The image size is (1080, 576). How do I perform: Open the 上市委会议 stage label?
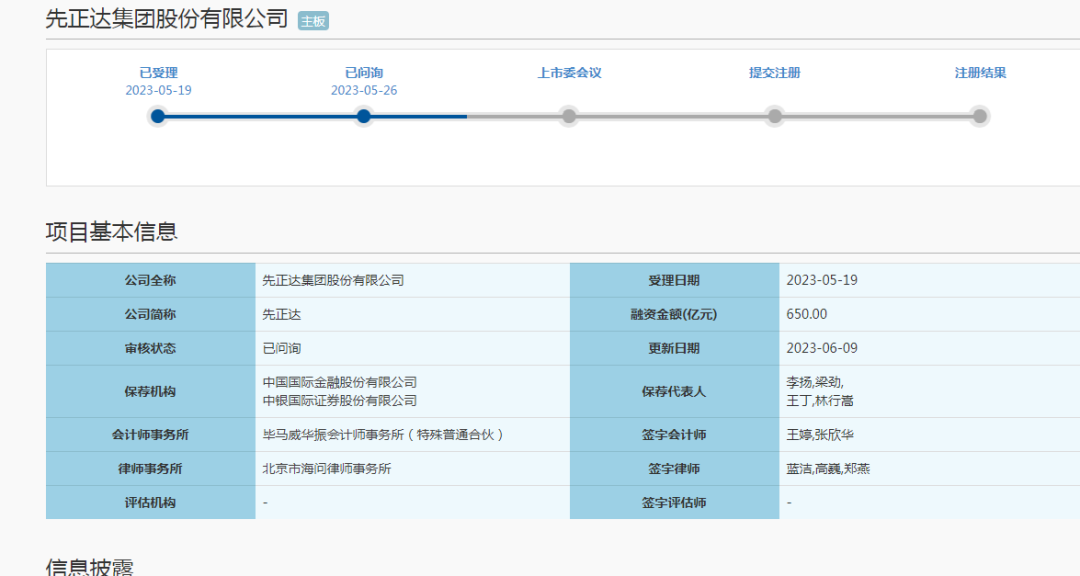pyautogui.click(x=570, y=73)
